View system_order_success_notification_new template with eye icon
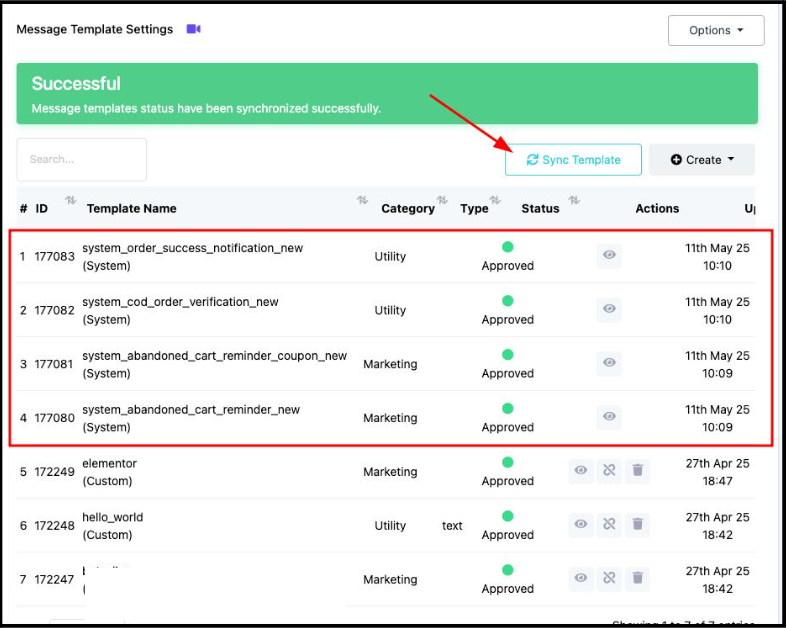787x628 pixels. click(609, 256)
